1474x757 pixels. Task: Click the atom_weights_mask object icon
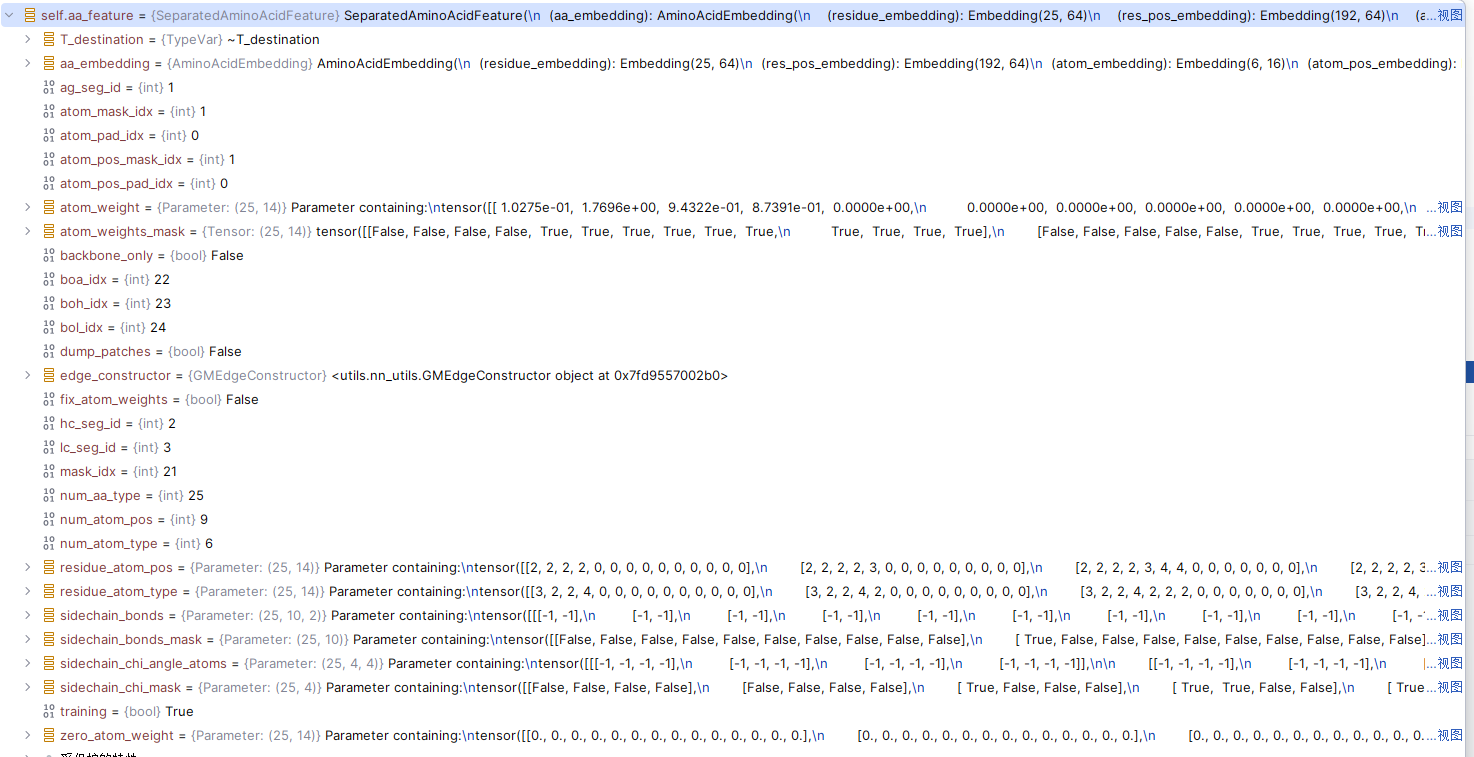point(49,231)
